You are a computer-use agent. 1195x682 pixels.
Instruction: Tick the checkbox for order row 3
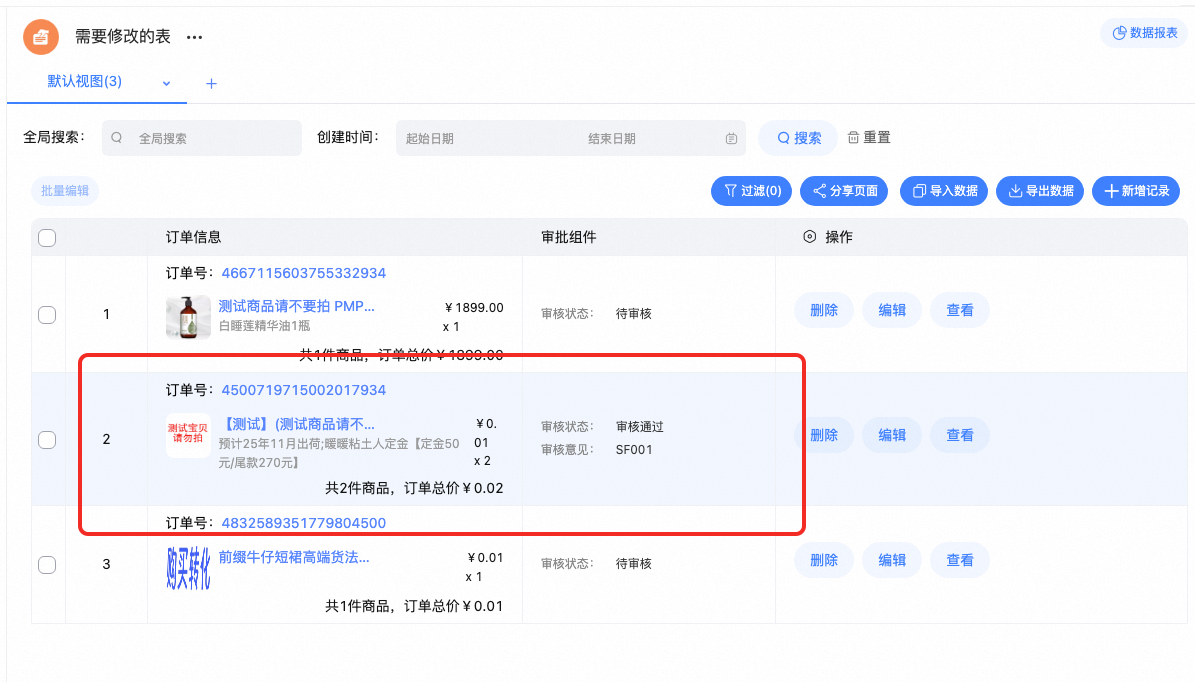(47, 565)
